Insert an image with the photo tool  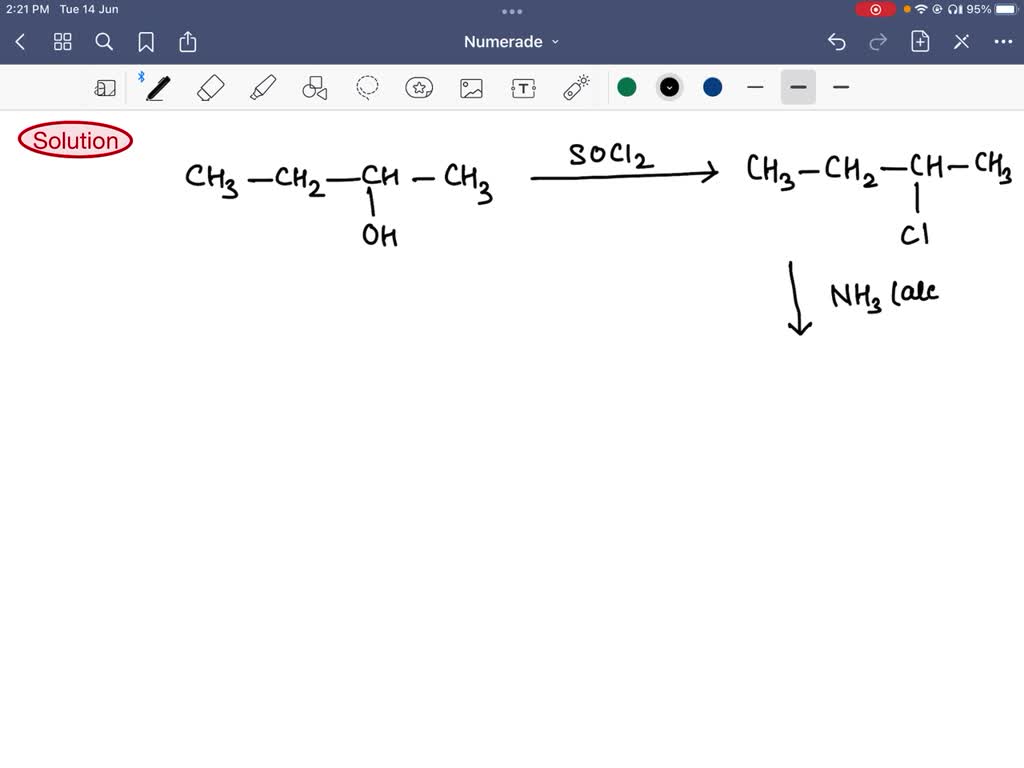click(471, 87)
